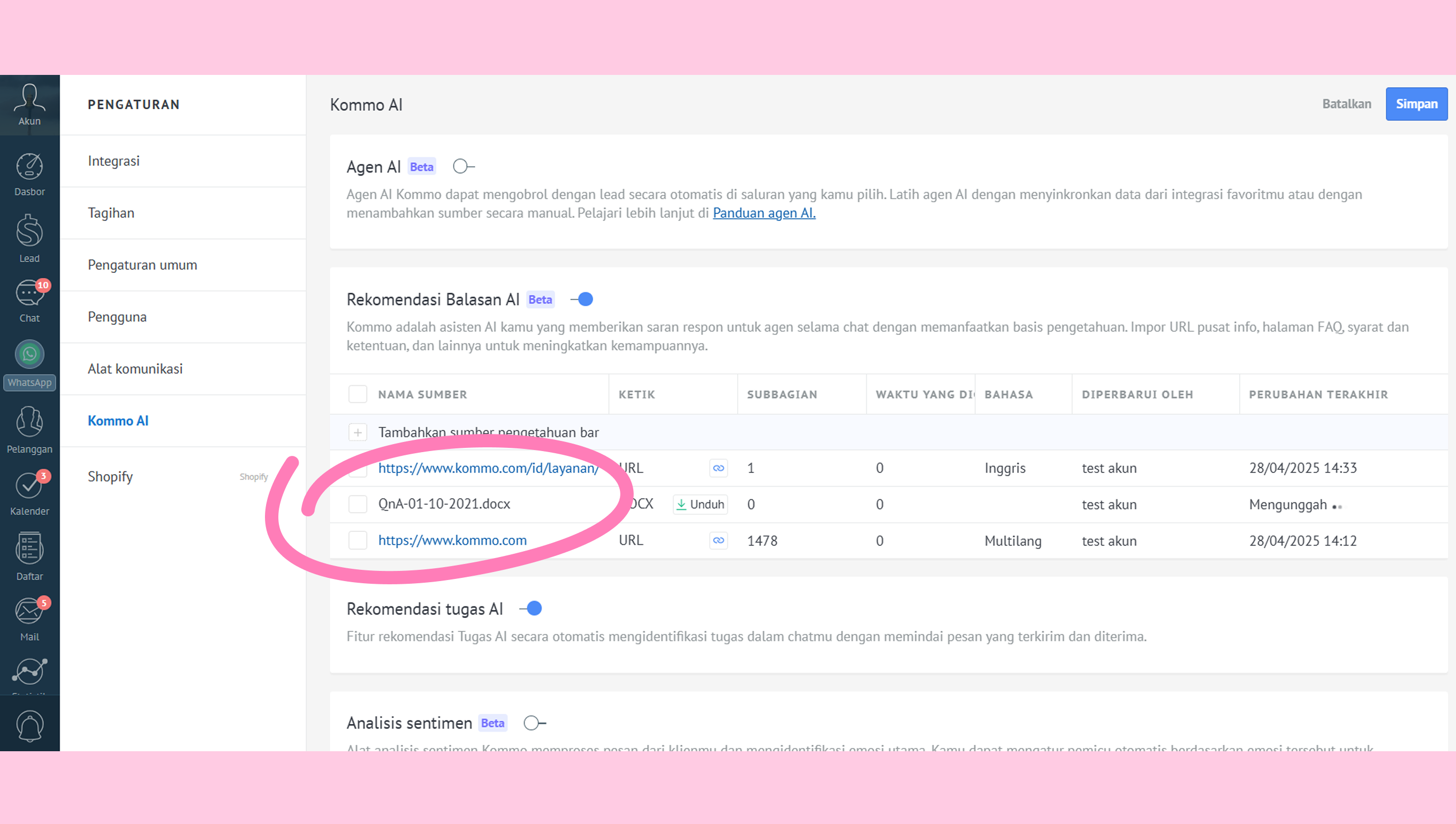The image size is (1456, 824).
Task: Click the Multilang language cell
Action: pyautogui.click(x=1013, y=541)
